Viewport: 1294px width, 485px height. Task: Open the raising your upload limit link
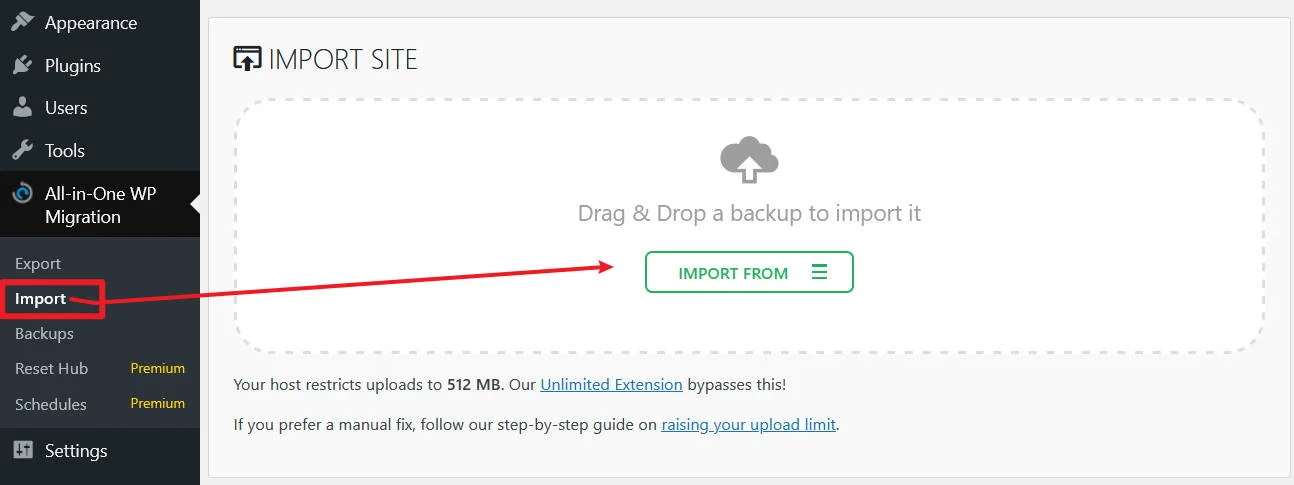coord(748,424)
